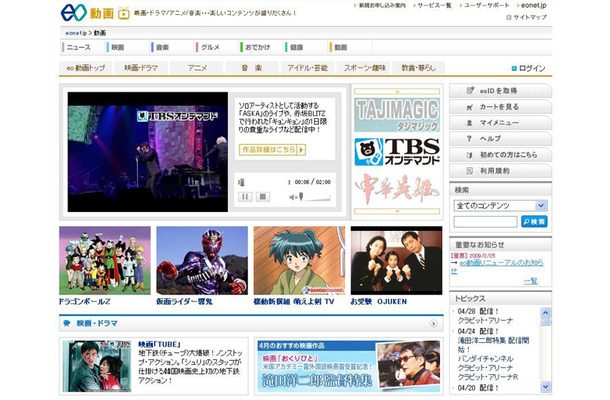Viewport: 610px width, 400px height.
Task: Open the 仮面ライダー響鬼 thumbnail
Action: click(202, 260)
